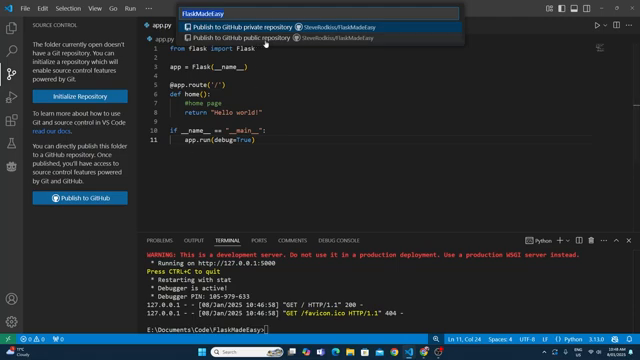
Task: Open the Copilot chat robot icon
Action: coord(11,167)
